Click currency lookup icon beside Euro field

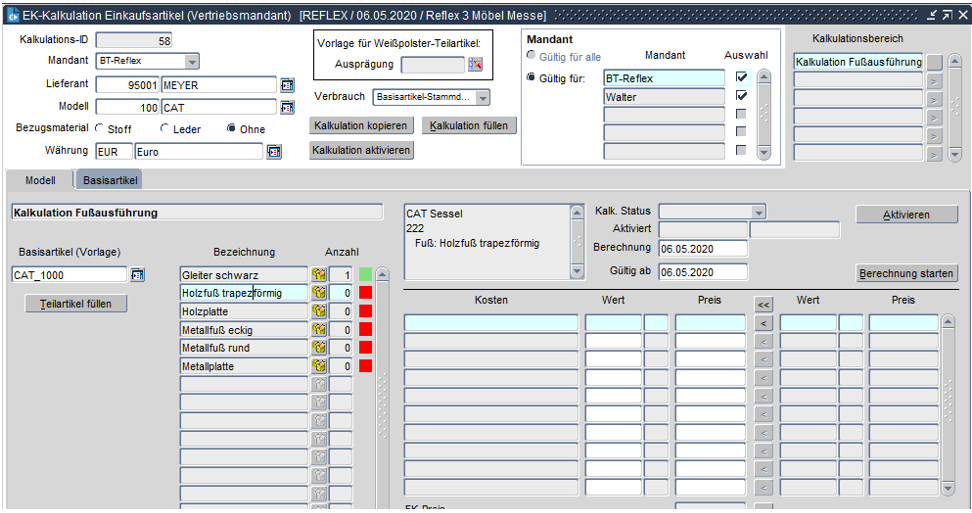pos(274,152)
